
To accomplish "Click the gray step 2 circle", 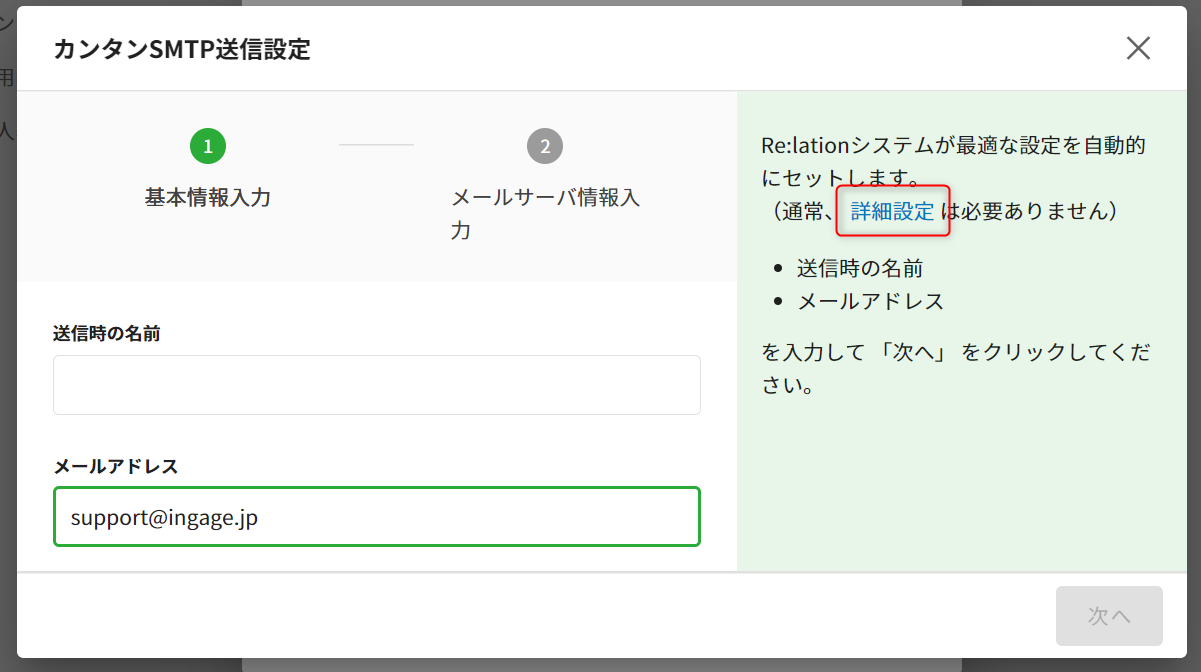I will click(x=545, y=146).
